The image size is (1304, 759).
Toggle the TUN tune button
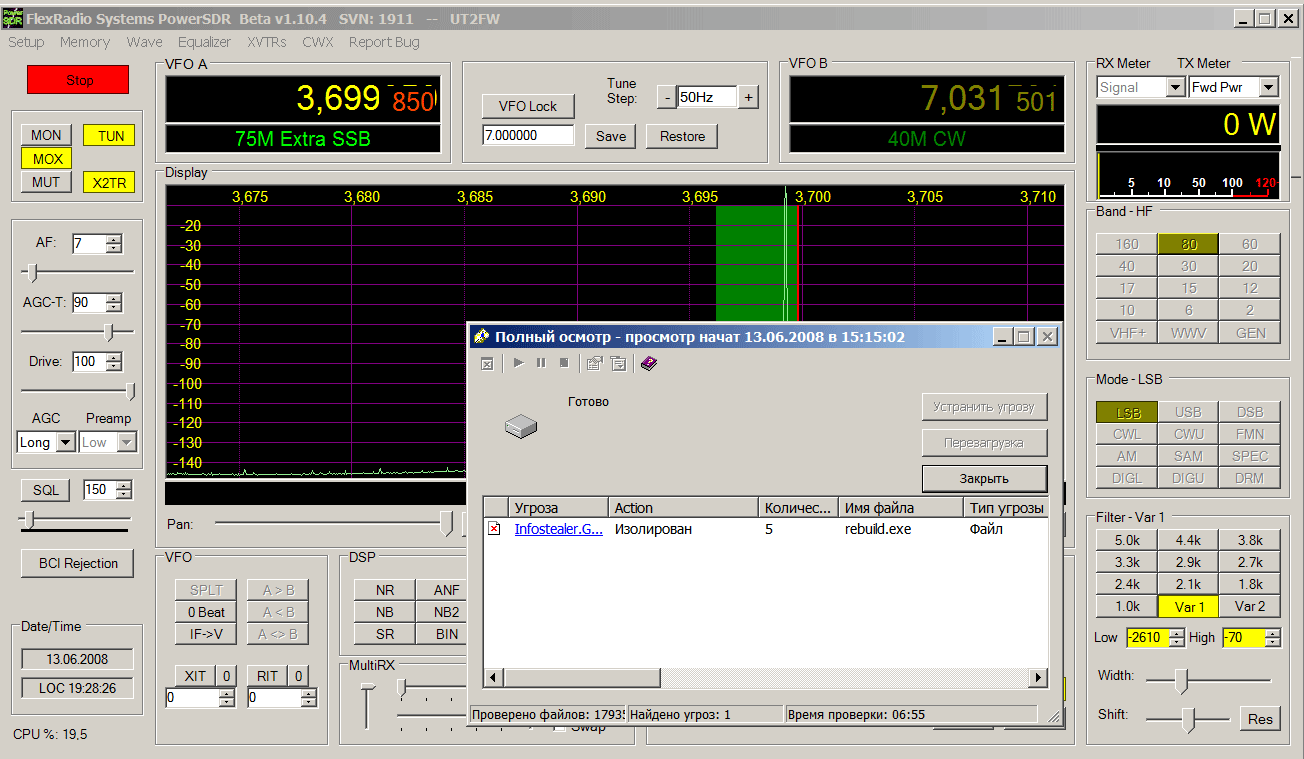(x=110, y=136)
